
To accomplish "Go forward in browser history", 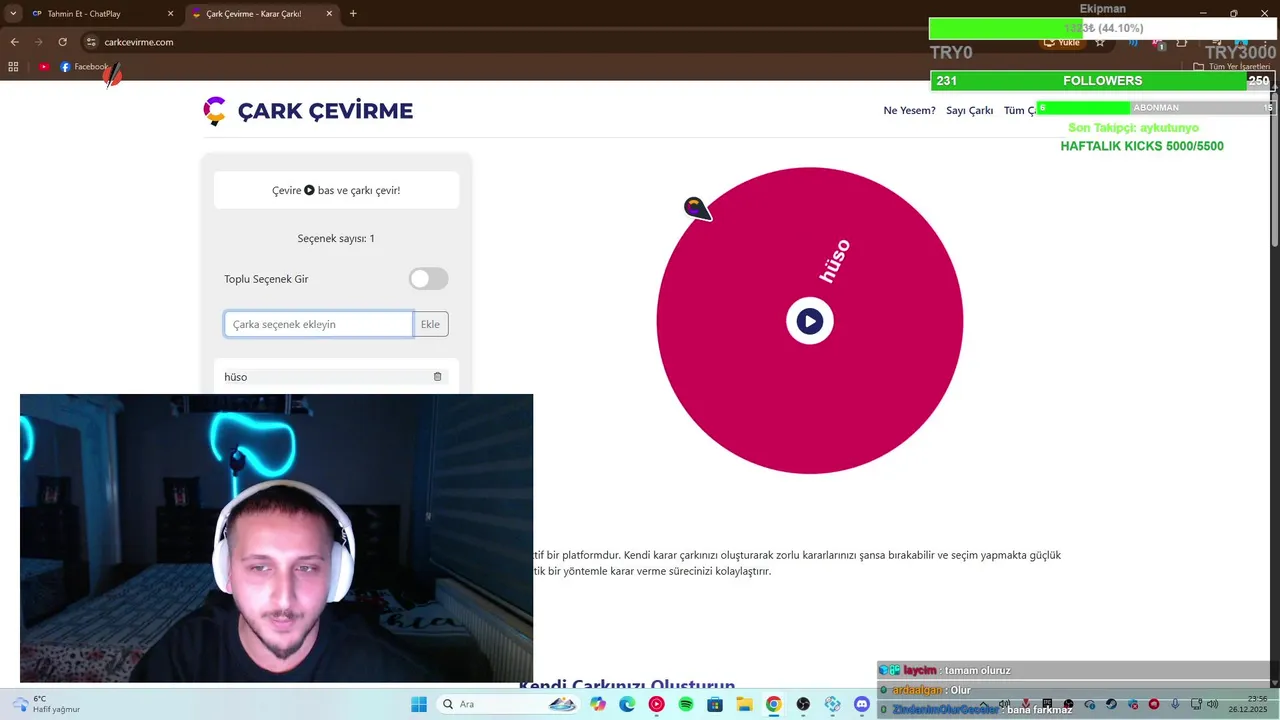I will point(38,42).
